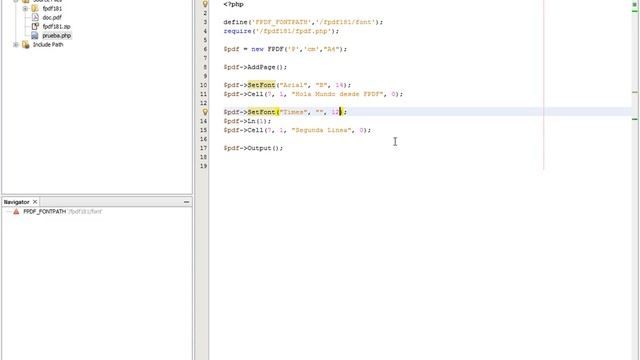The width and height of the screenshot is (640, 360).
Task: Click the 'new FPDF' constructor line
Action: [x=285, y=49]
